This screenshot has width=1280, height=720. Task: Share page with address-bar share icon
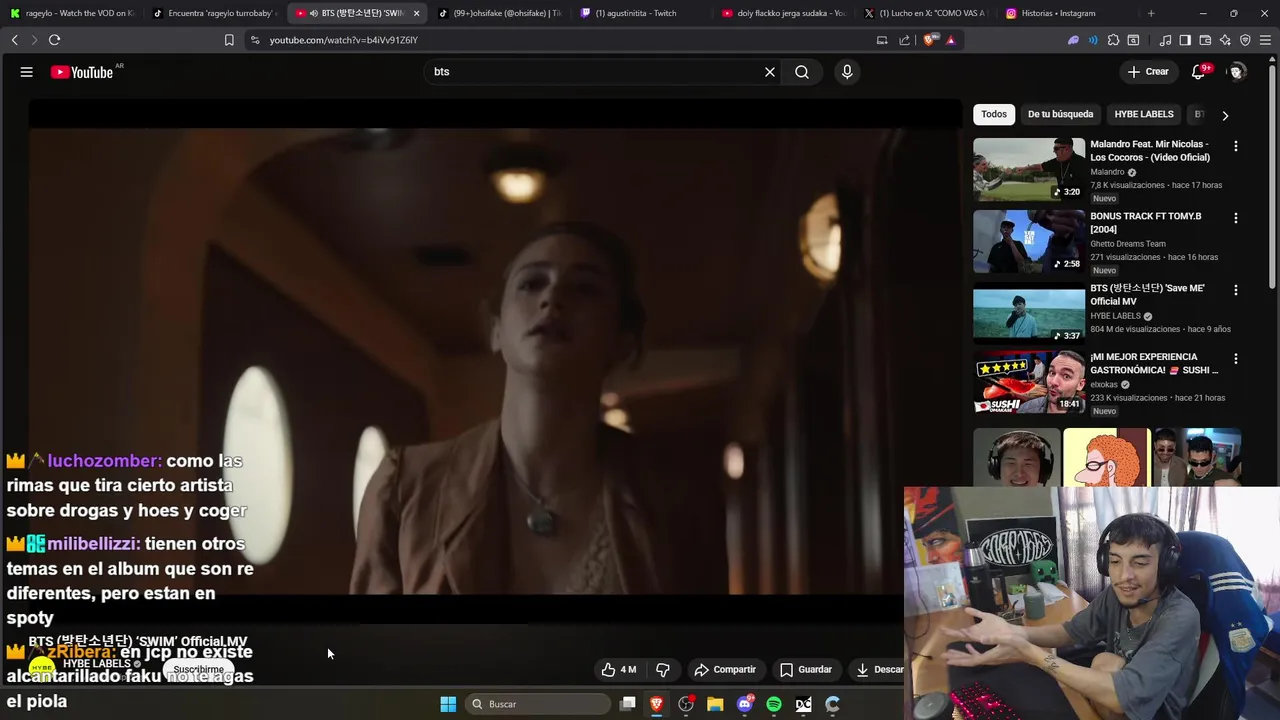coord(904,40)
